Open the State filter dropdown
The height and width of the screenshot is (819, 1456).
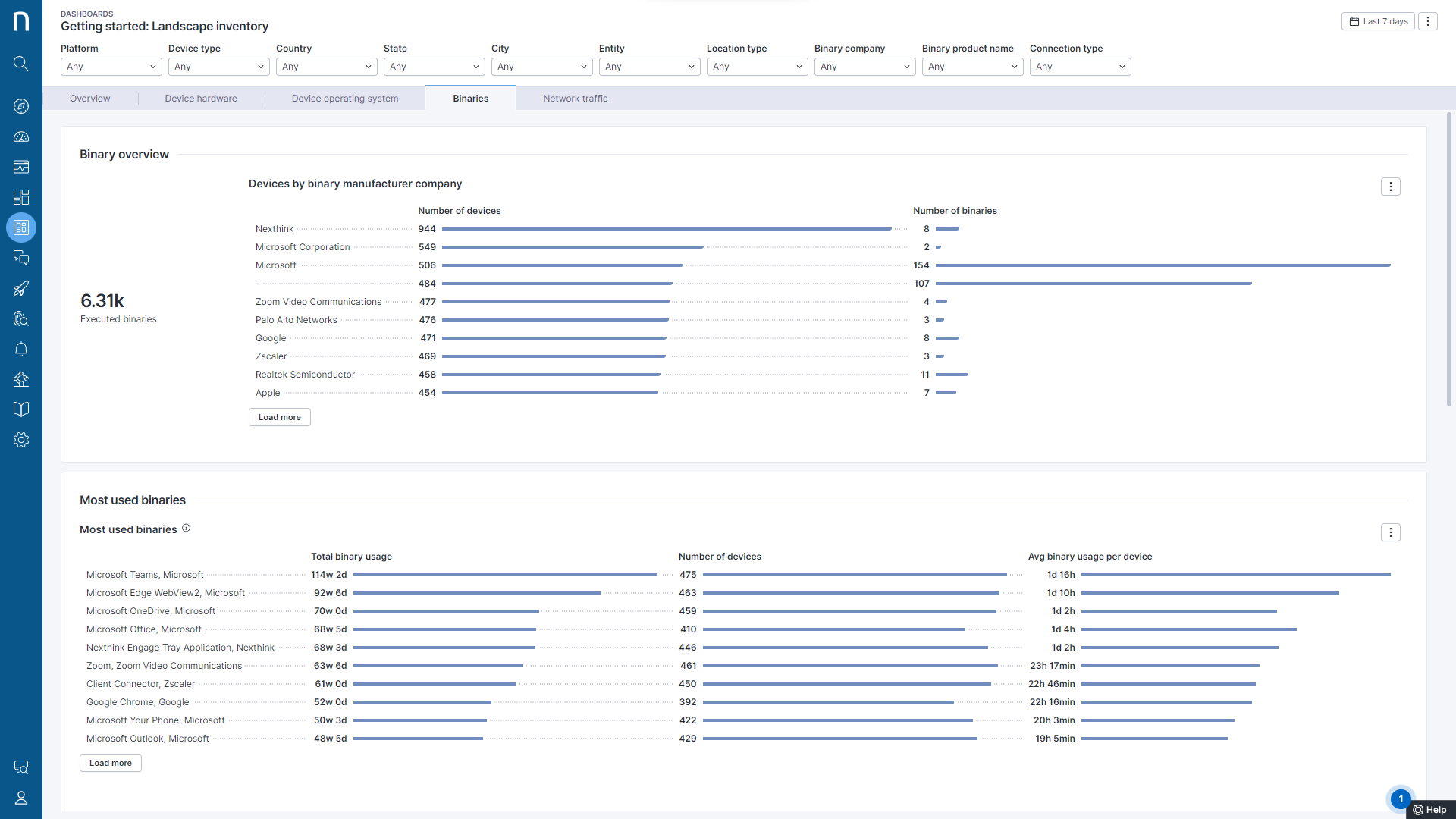(x=435, y=67)
